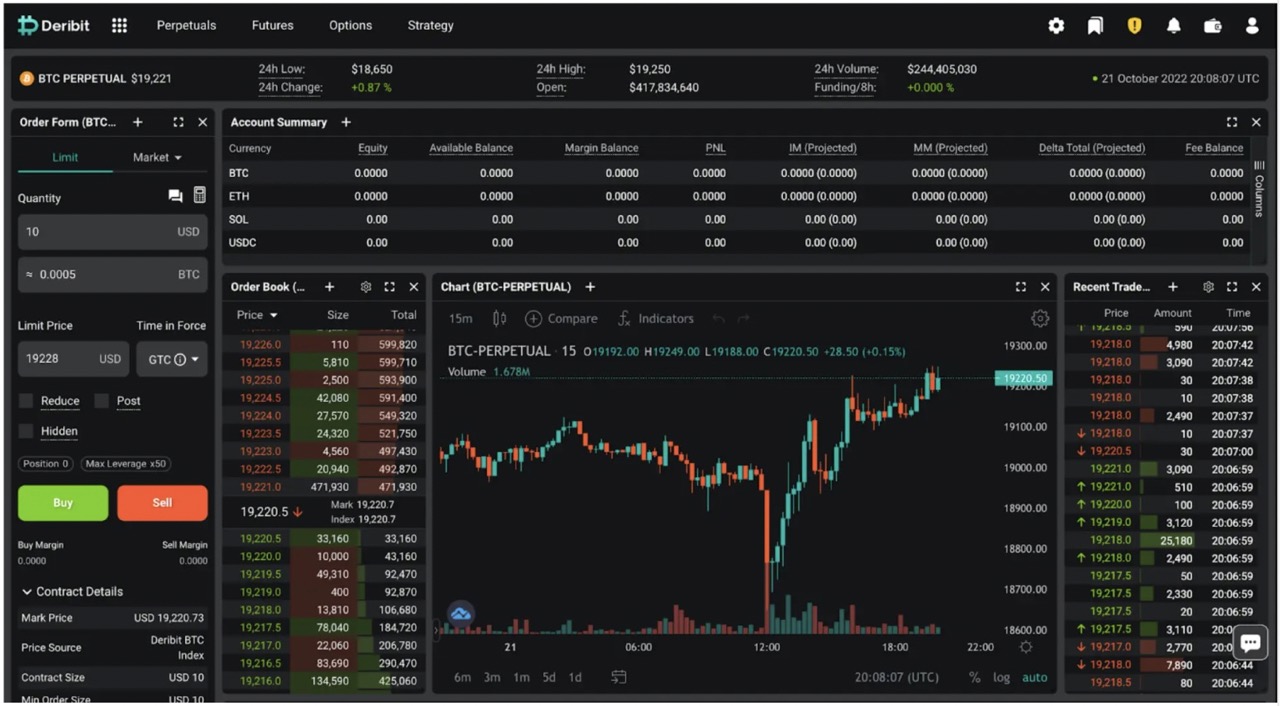The height and width of the screenshot is (706, 1280).
Task: Open the Time in Force GTC dropdown
Action: click(171, 359)
